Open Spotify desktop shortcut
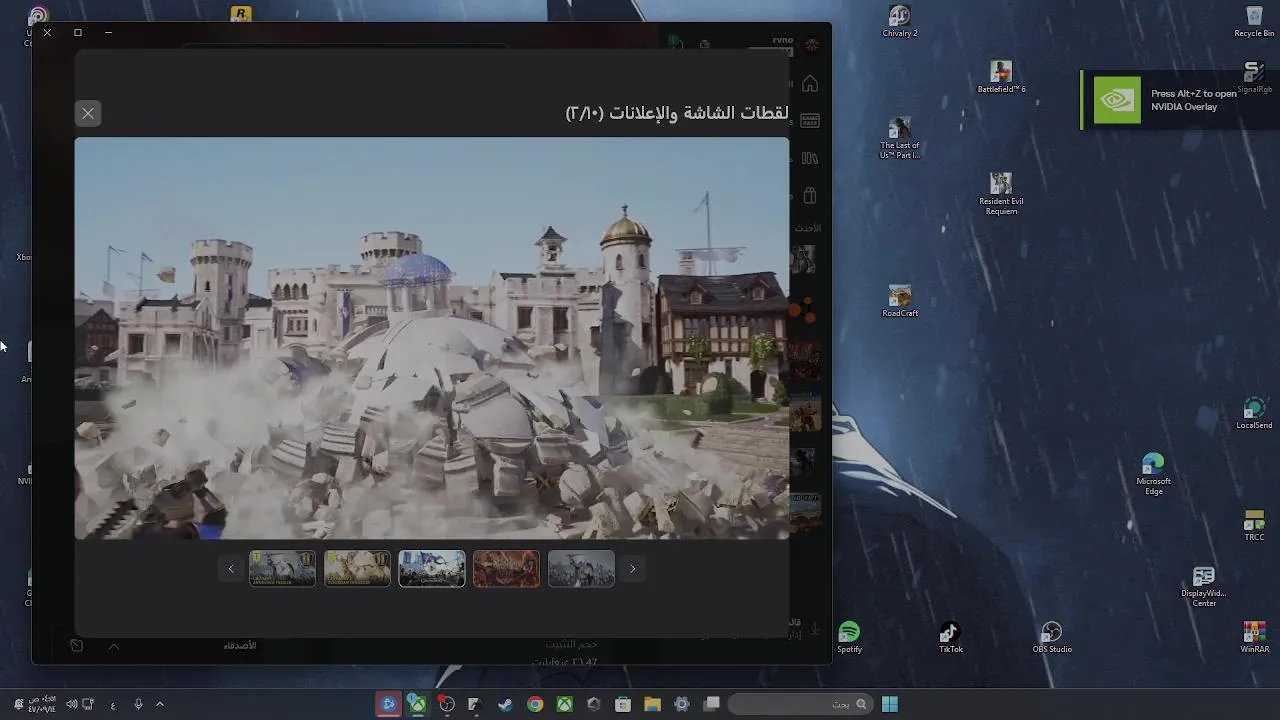Image resolution: width=1280 pixels, height=720 pixels. pos(849,637)
